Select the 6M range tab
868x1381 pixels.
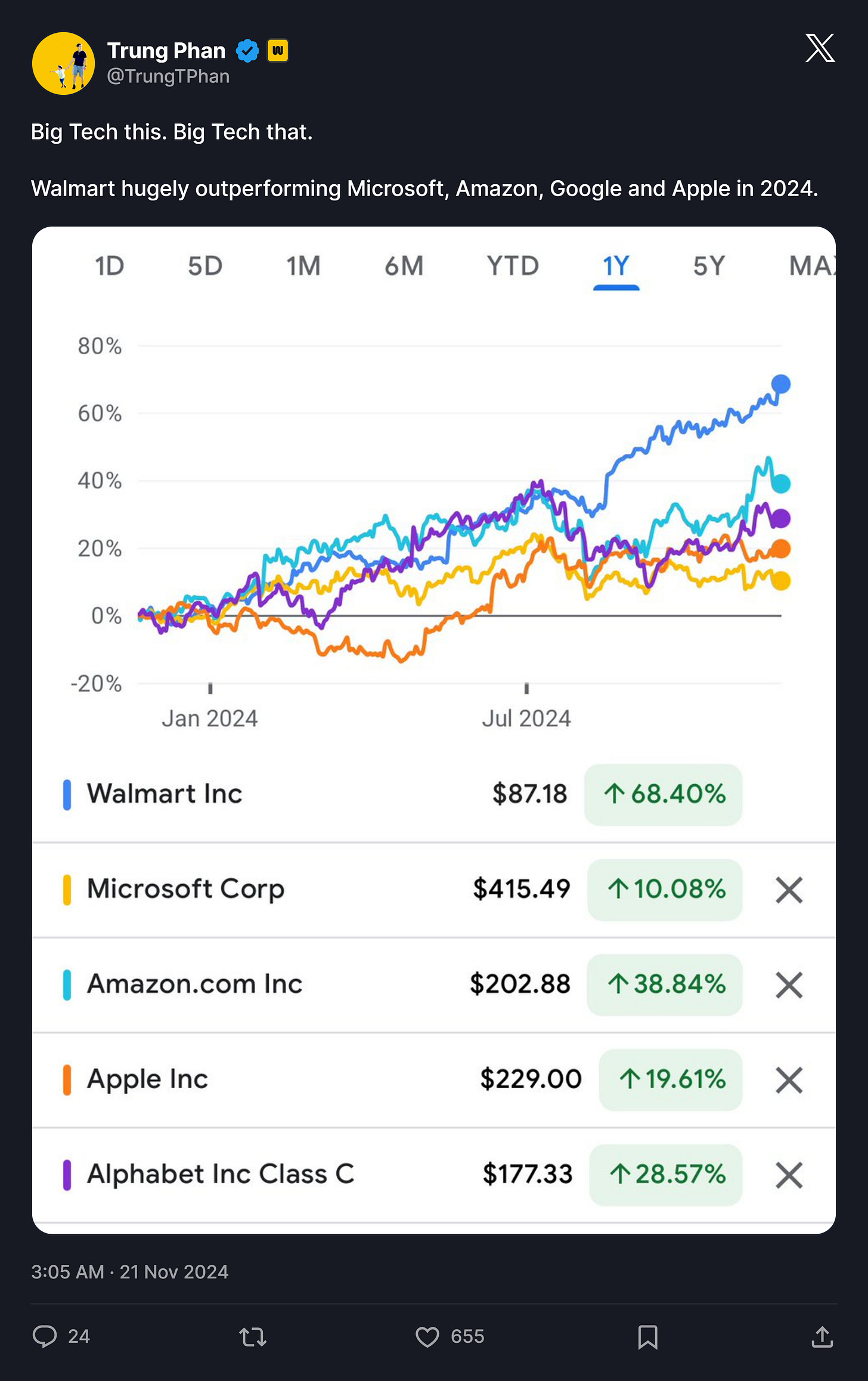(x=404, y=266)
